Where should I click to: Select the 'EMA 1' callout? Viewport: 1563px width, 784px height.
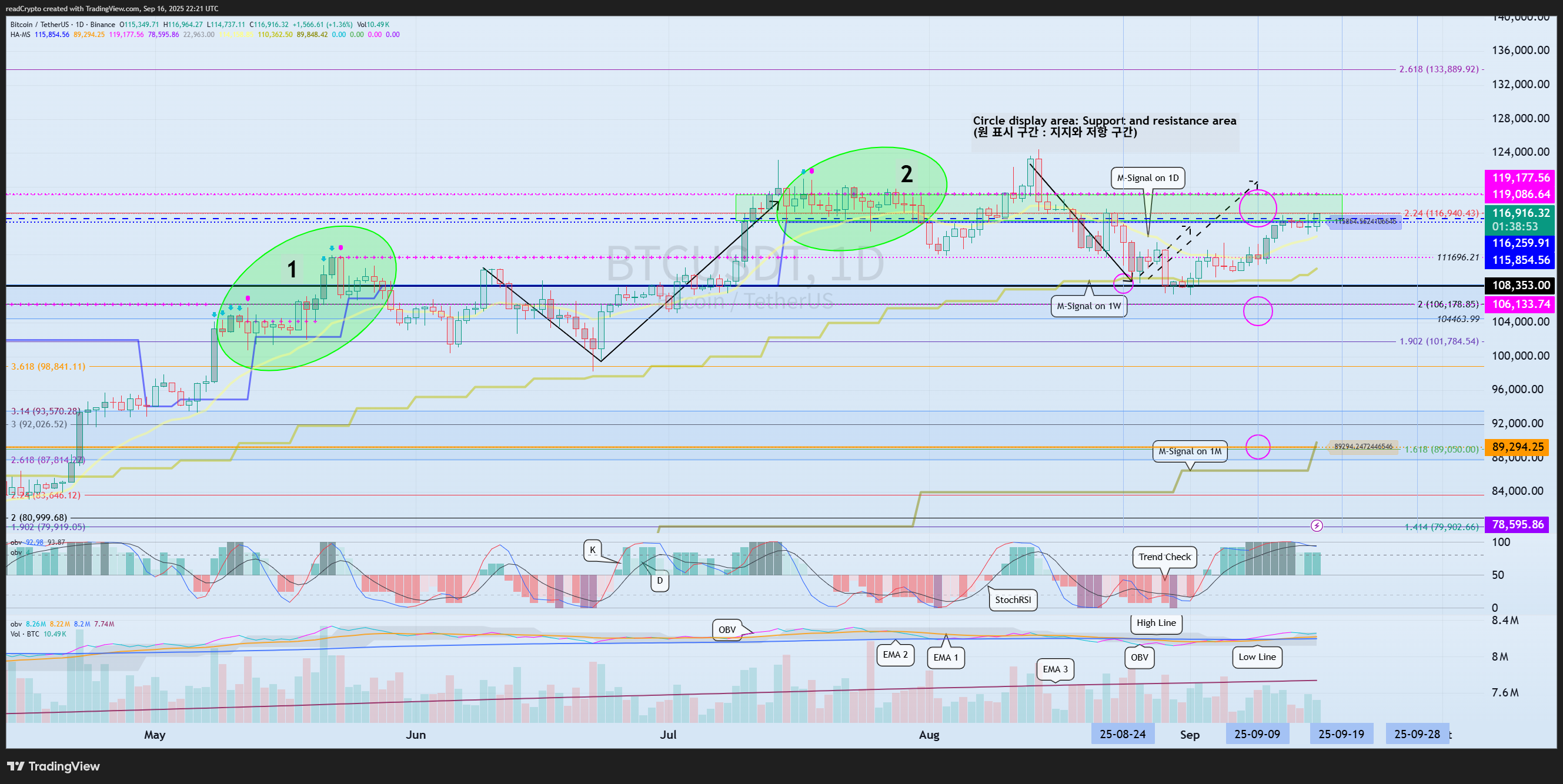(x=946, y=657)
